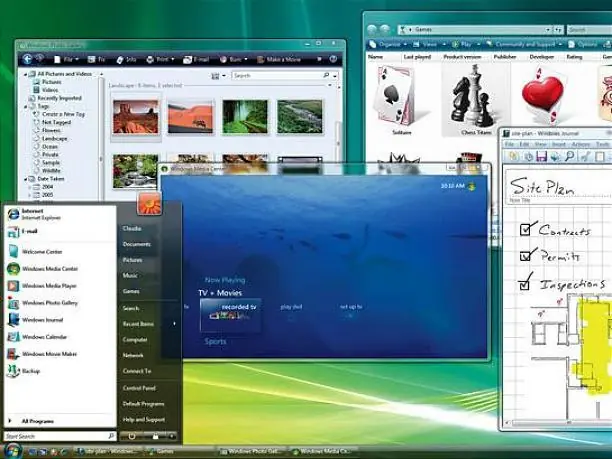Toggle the Inspections checkbox in Journal
Screen dimensions: 612x459
(x=525, y=285)
